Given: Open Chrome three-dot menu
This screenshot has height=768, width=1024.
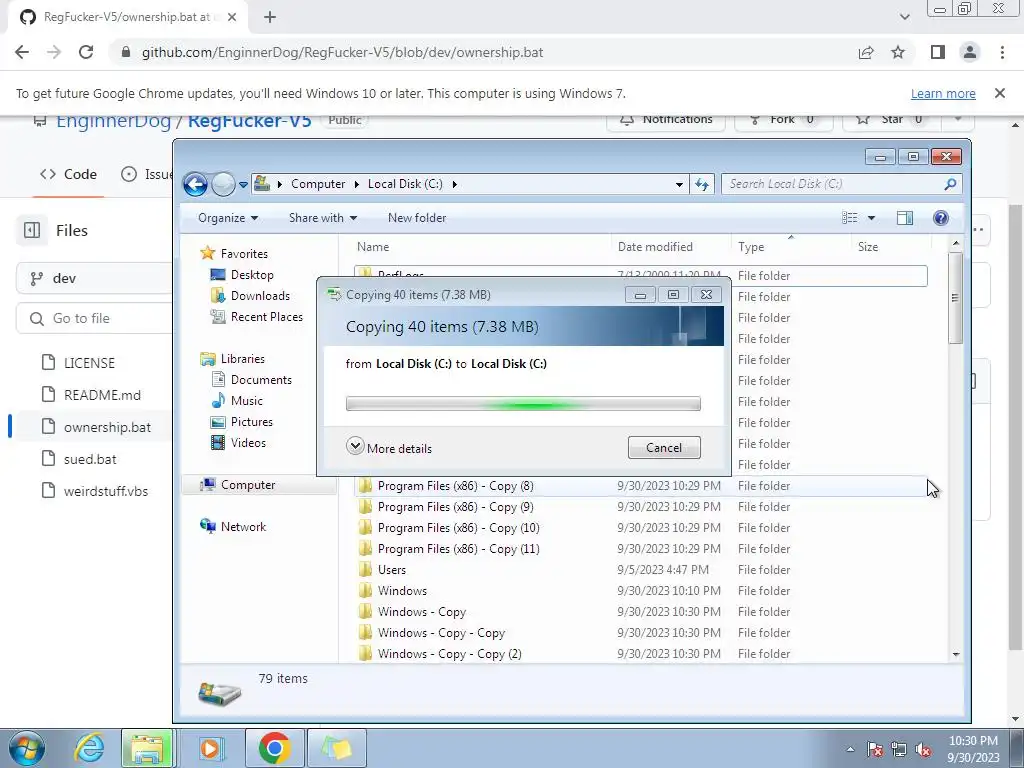Looking at the screenshot, I should 1002,52.
